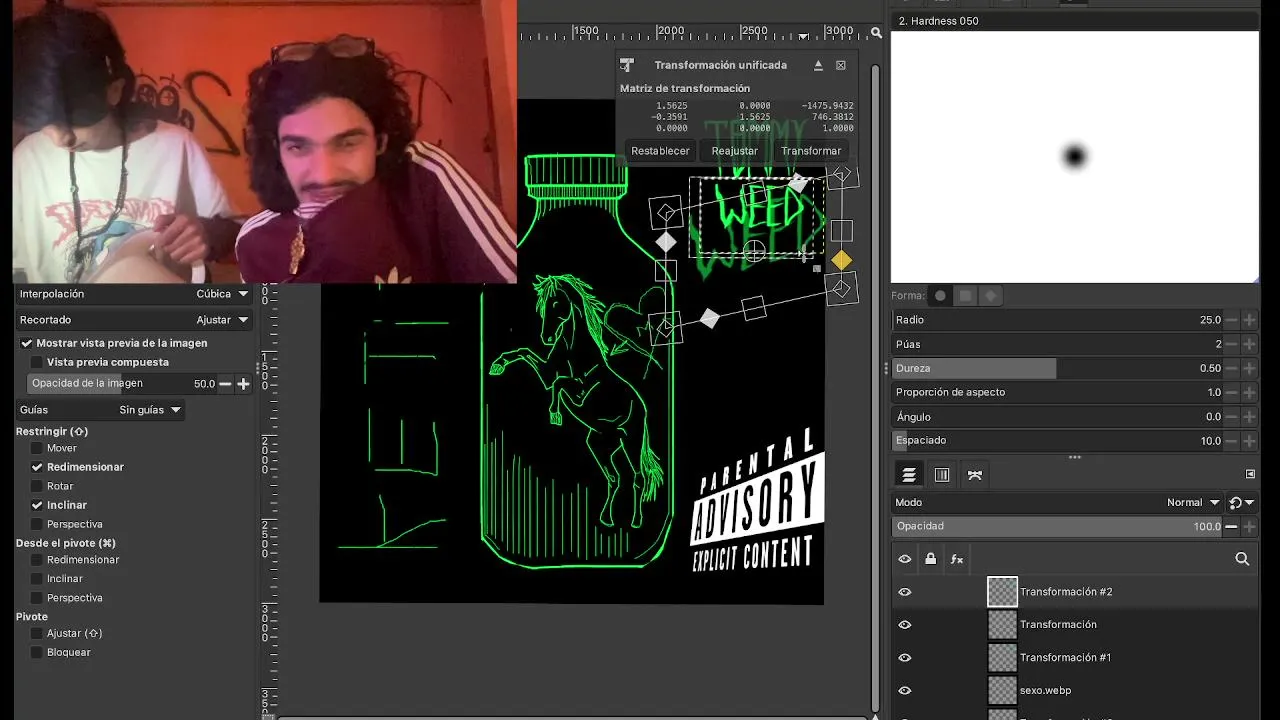Viewport: 1280px width, 720px height.
Task: Hide the Transformación #2 layer
Action: pyautogui.click(x=905, y=592)
